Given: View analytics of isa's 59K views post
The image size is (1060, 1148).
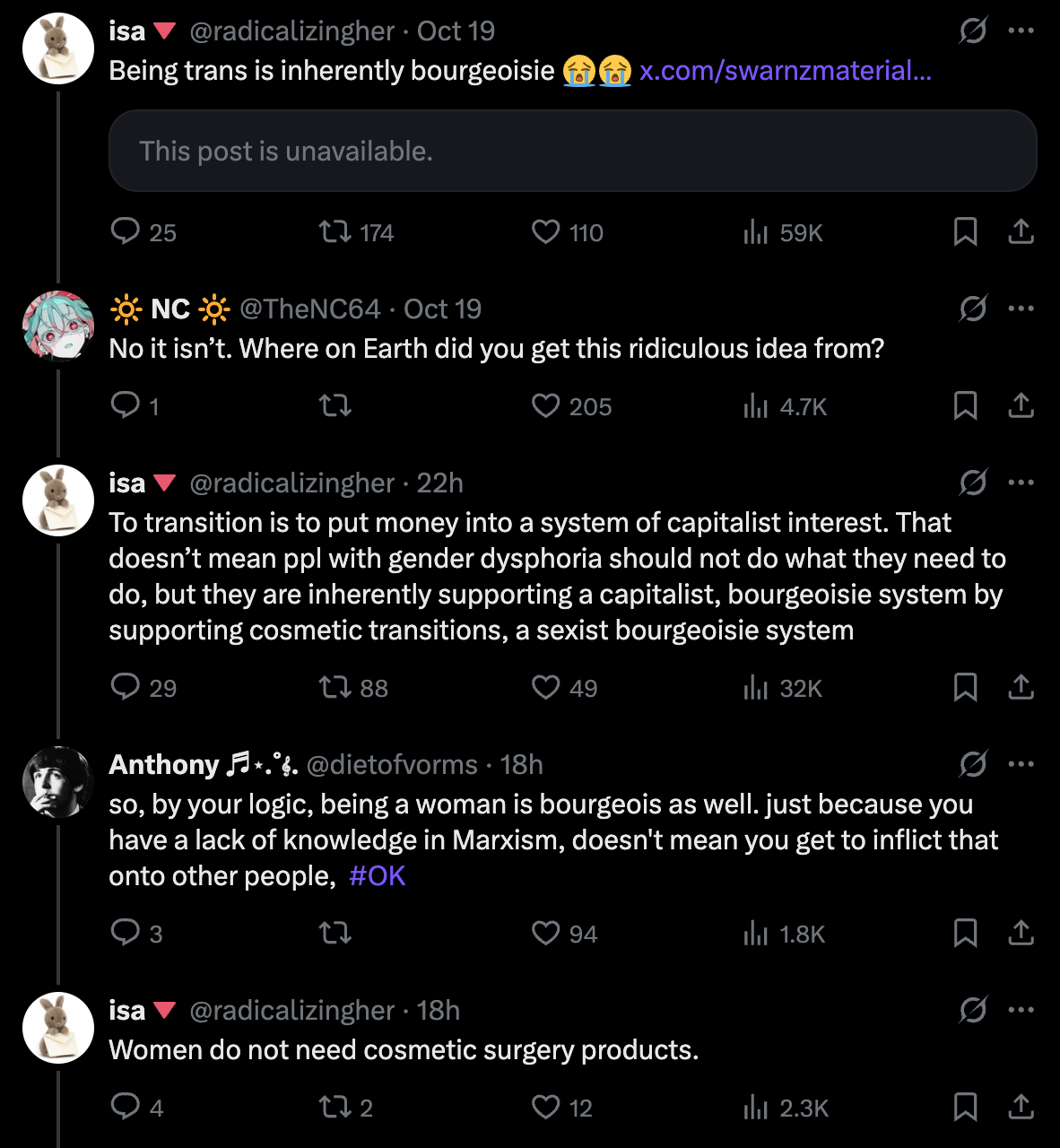Looking at the screenshot, I should [x=756, y=232].
